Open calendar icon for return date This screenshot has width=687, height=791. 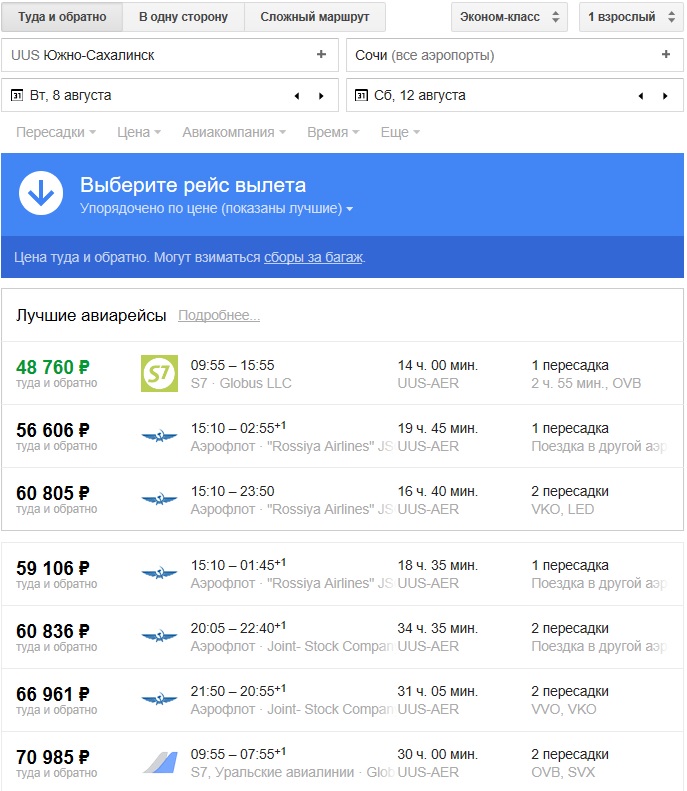[361, 95]
